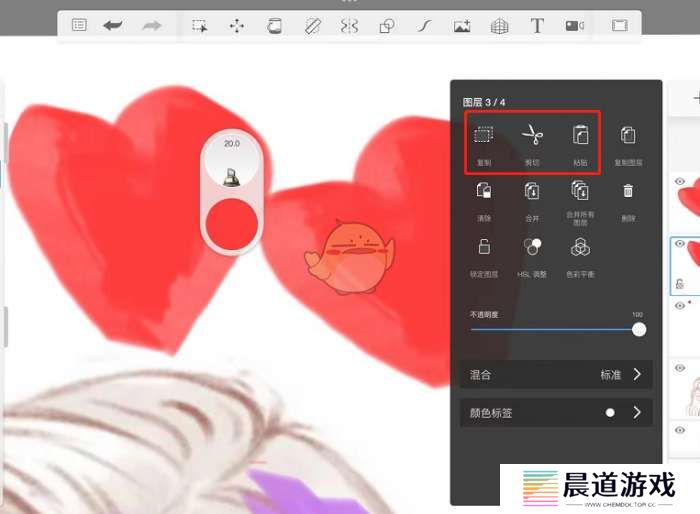Undo the last stroke with the back arrow
The height and width of the screenshot is (514, 700).
coord(113,25)
